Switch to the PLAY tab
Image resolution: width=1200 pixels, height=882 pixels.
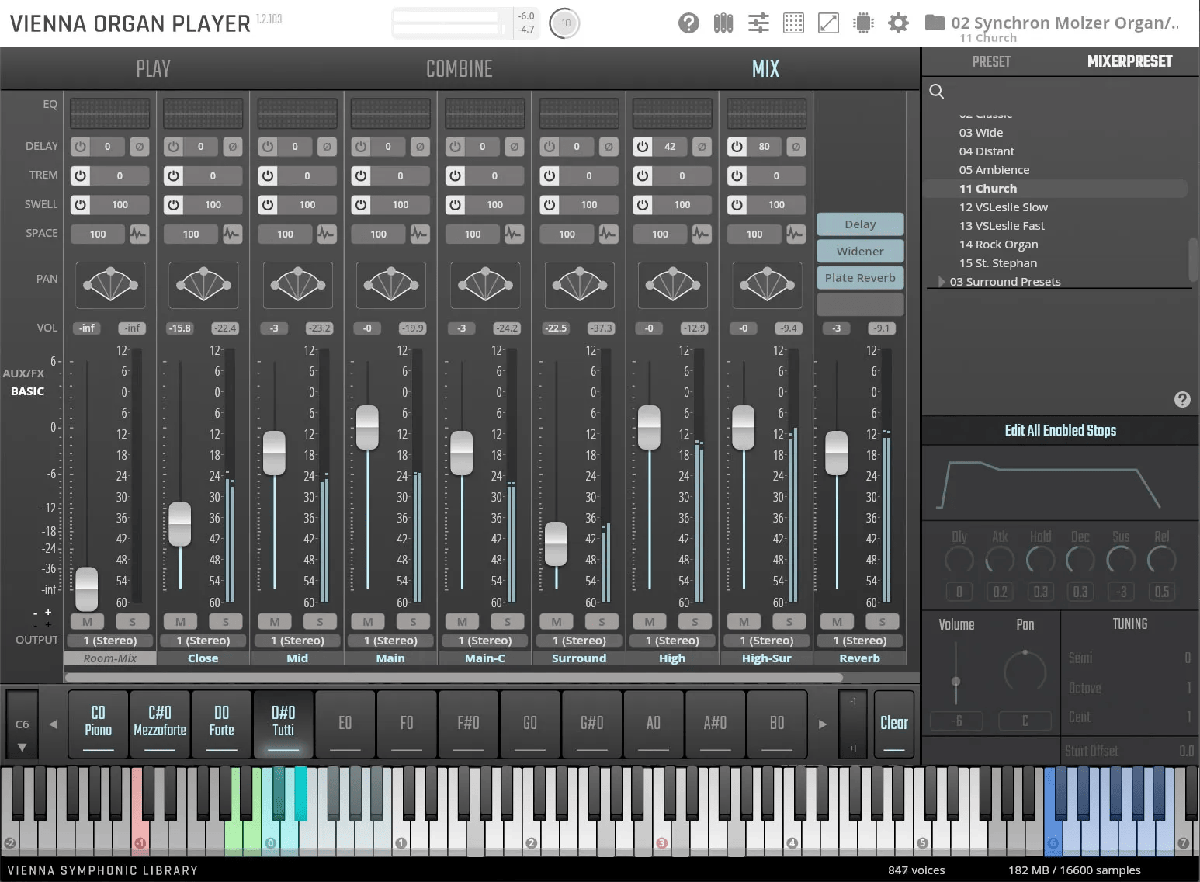[153, 69]
